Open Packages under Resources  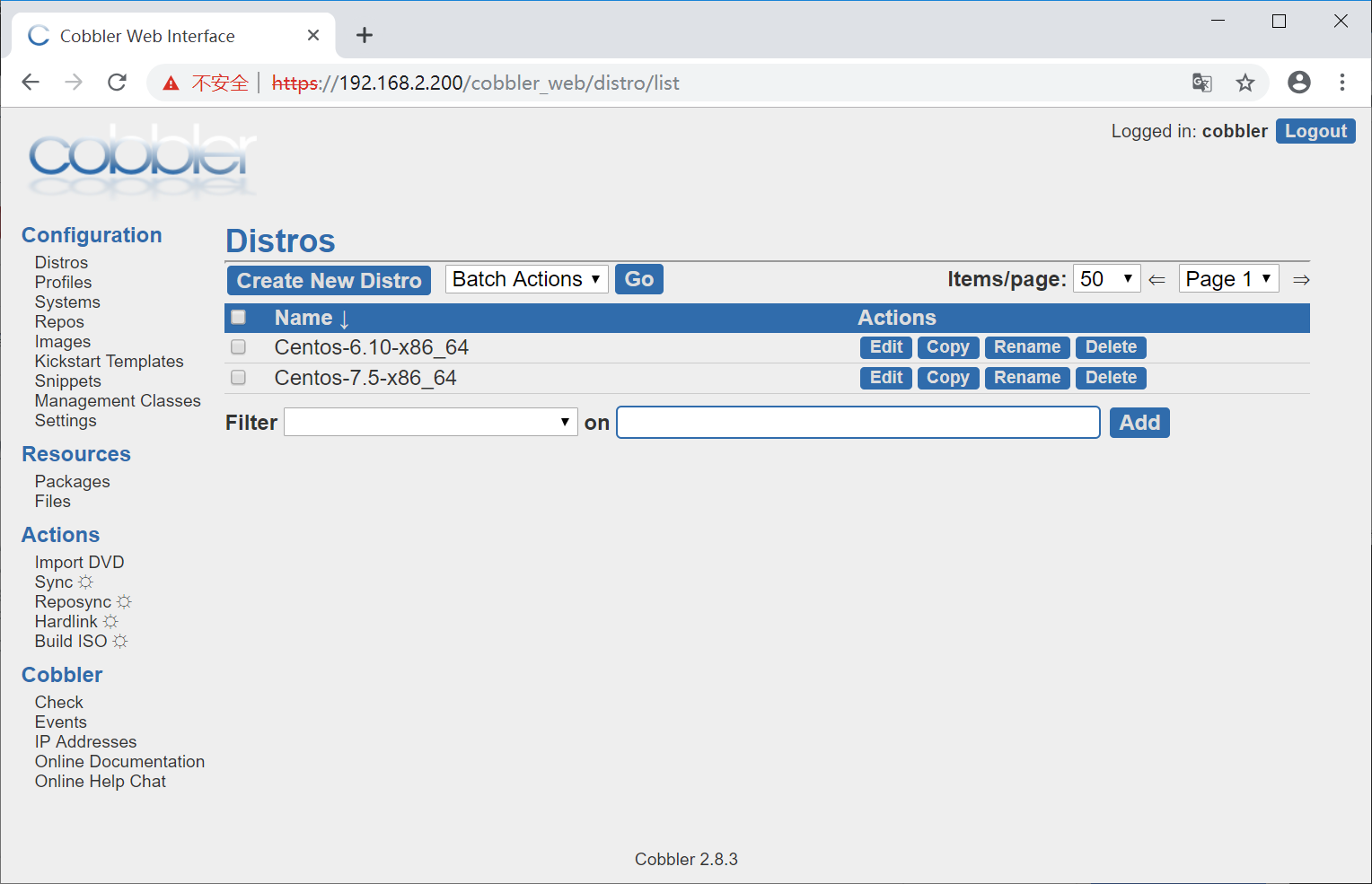click(x=72, y=482)
